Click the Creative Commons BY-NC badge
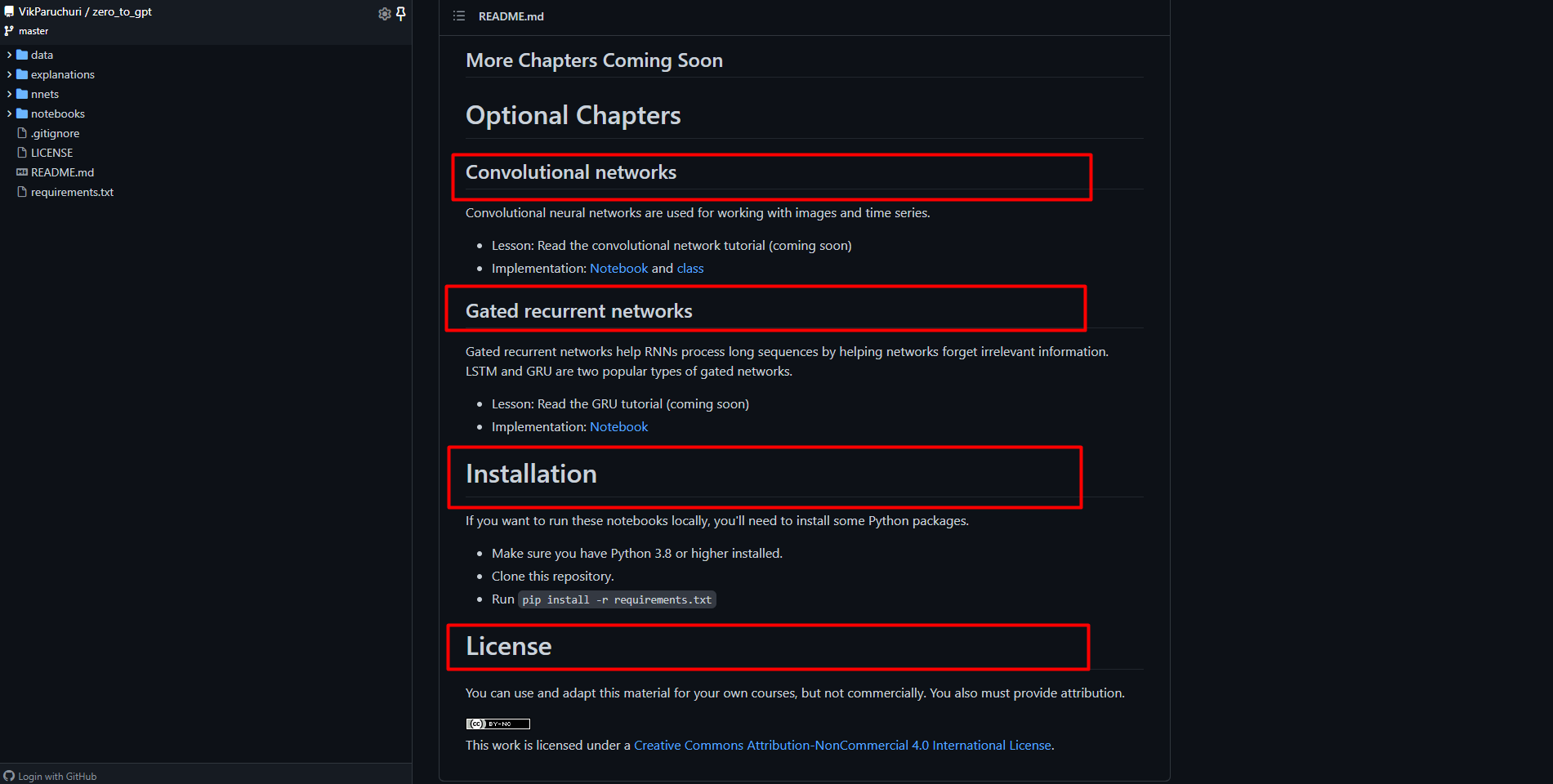 point(498,724)
